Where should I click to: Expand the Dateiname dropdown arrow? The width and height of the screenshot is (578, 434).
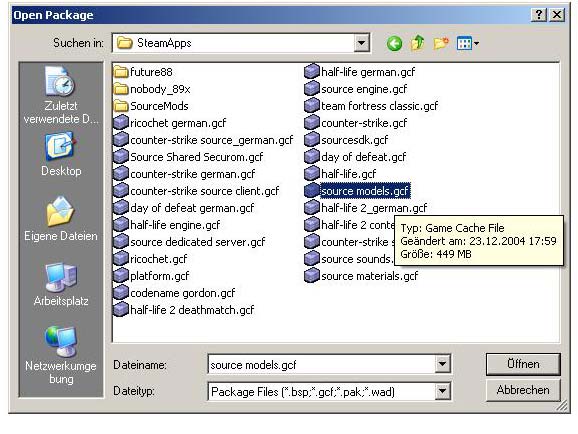pos(442,365)
